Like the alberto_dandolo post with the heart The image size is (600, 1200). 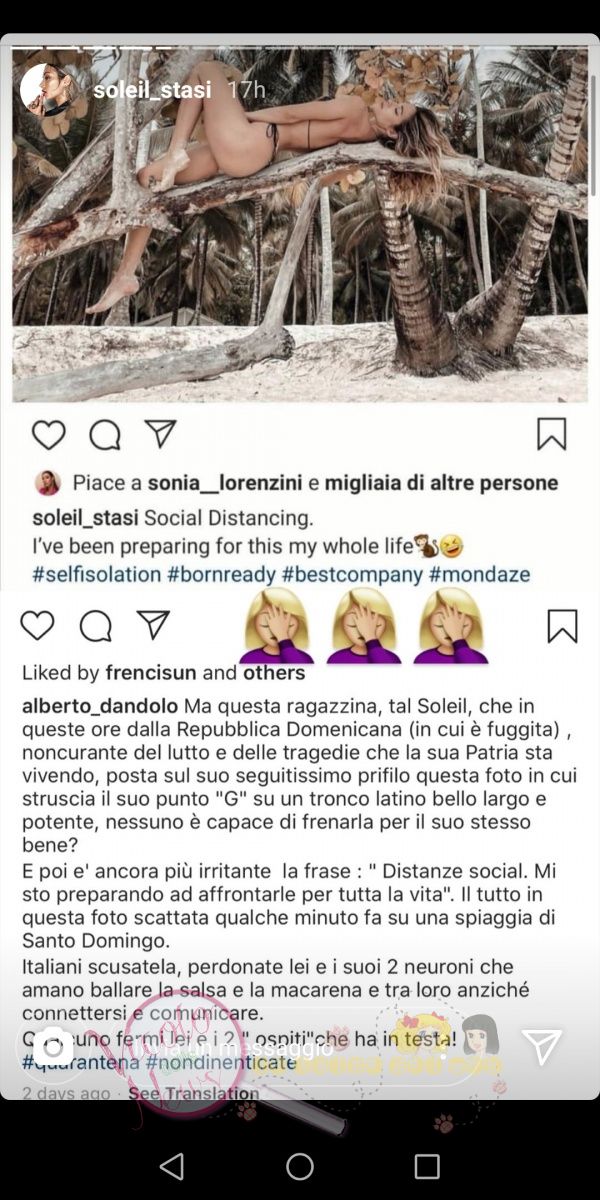click(x=38, y=626)
